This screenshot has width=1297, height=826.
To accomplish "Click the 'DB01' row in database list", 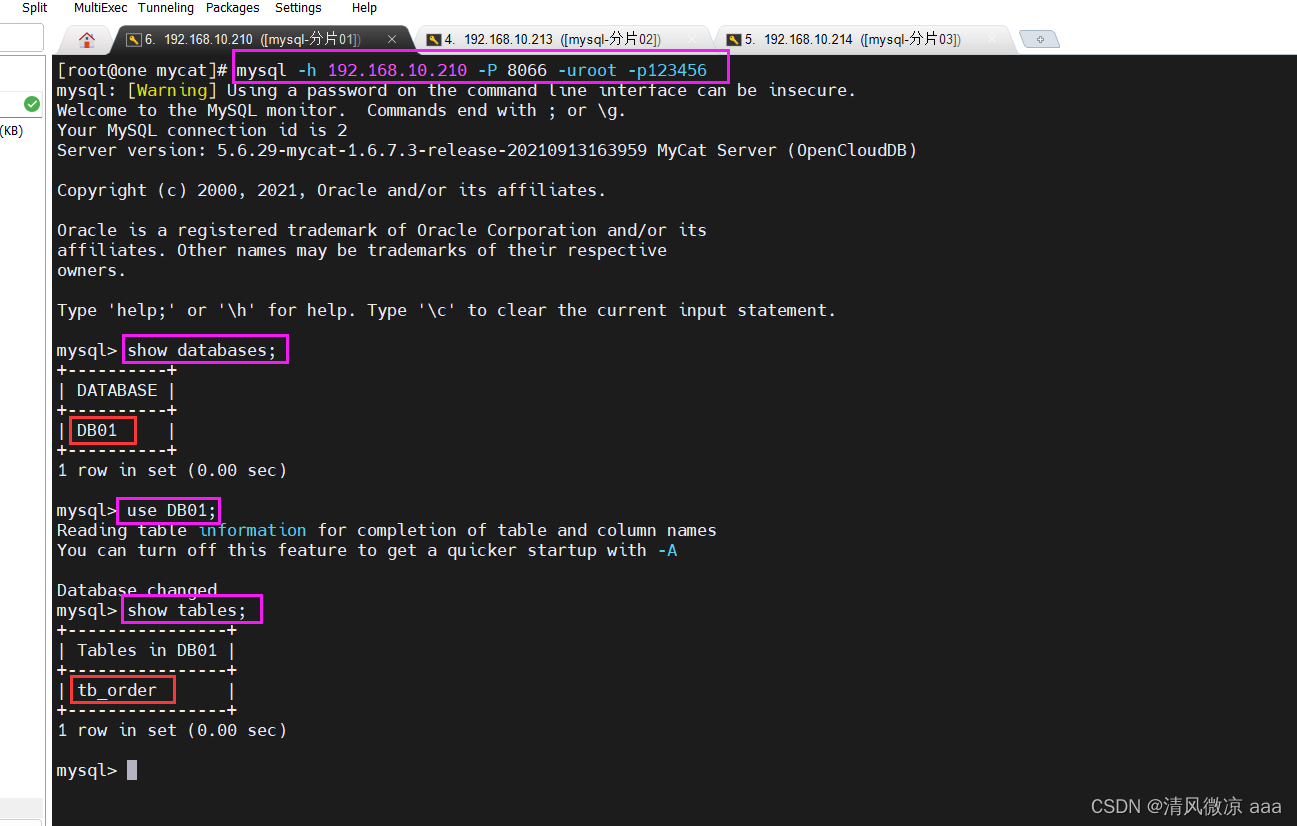I will (x=97, y=430).
